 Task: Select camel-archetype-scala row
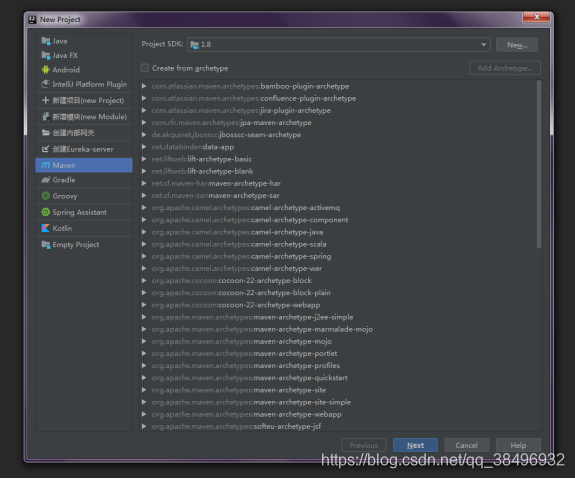click(x=337, y=244)
